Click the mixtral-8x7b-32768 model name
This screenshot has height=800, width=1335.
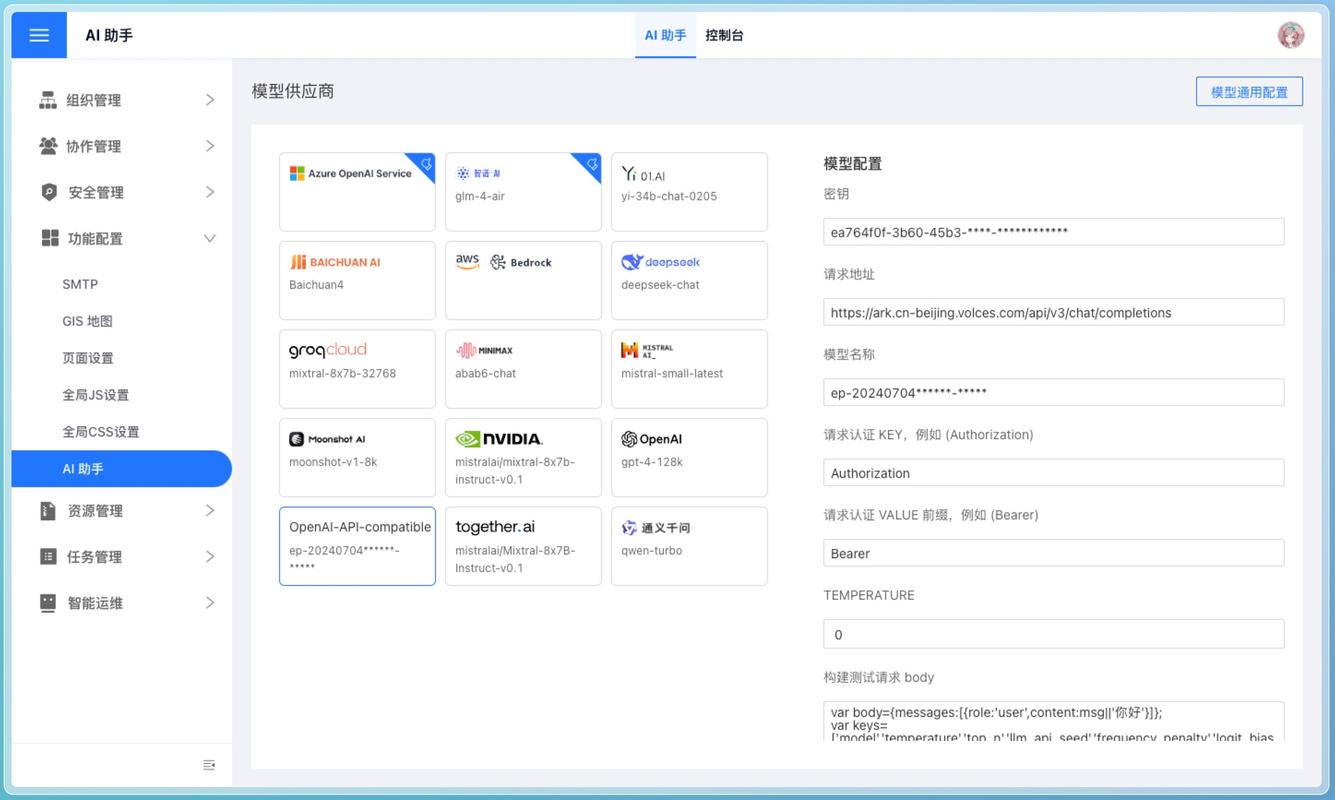click(343, 373)
